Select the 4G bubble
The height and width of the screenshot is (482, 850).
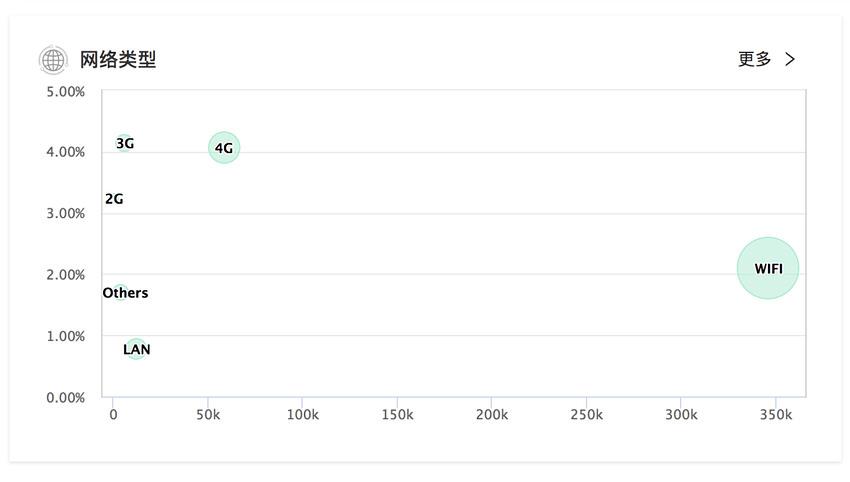[224, 147]
